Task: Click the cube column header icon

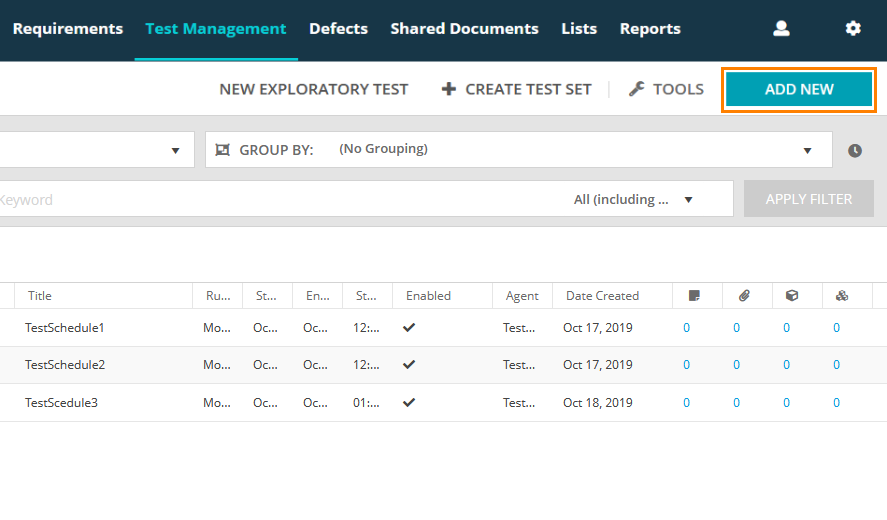Action: [x=792, y=296]
